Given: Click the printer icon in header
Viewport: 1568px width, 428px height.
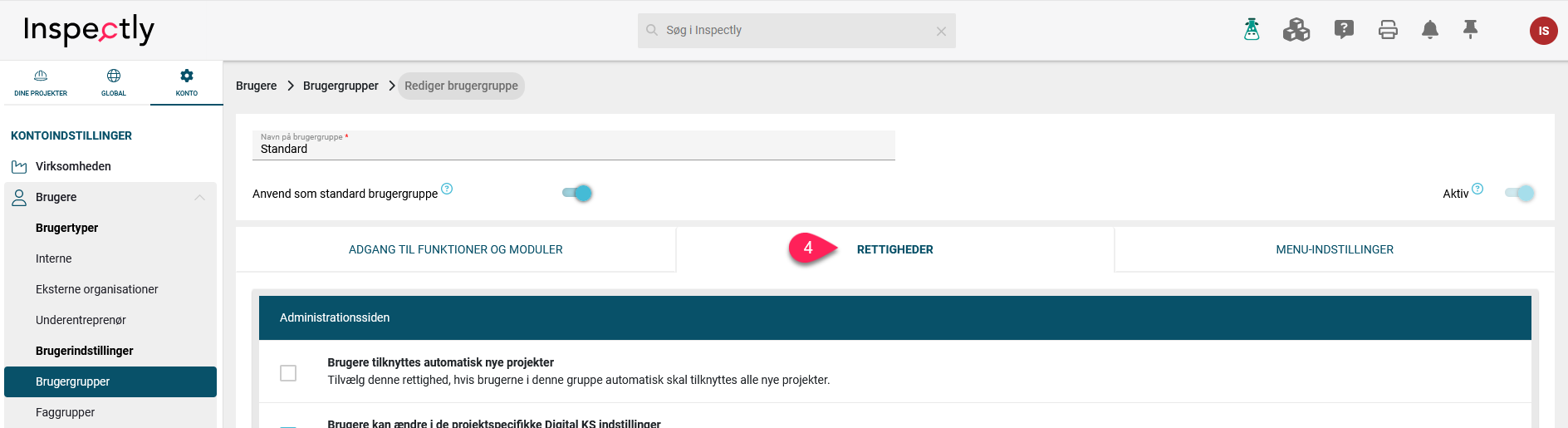Looking at the screenshot, I should [1388, 30].
